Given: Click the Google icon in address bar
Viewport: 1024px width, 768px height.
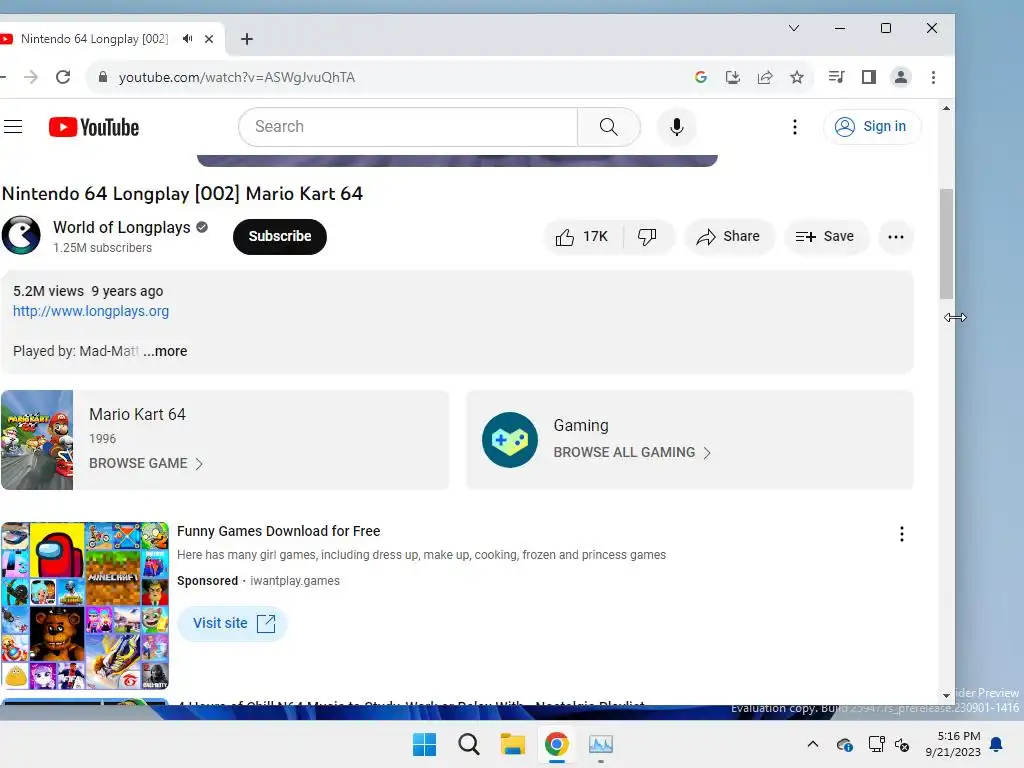Looking at the screenshot, I should click(x=701, y=77).
